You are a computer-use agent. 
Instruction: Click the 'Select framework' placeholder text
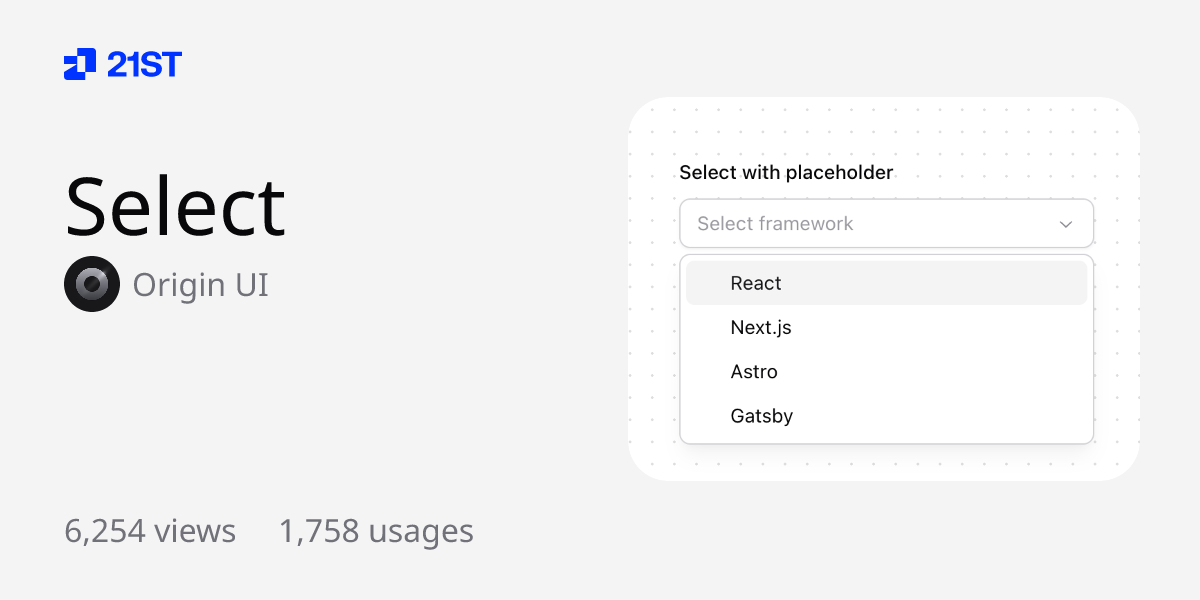775,224
